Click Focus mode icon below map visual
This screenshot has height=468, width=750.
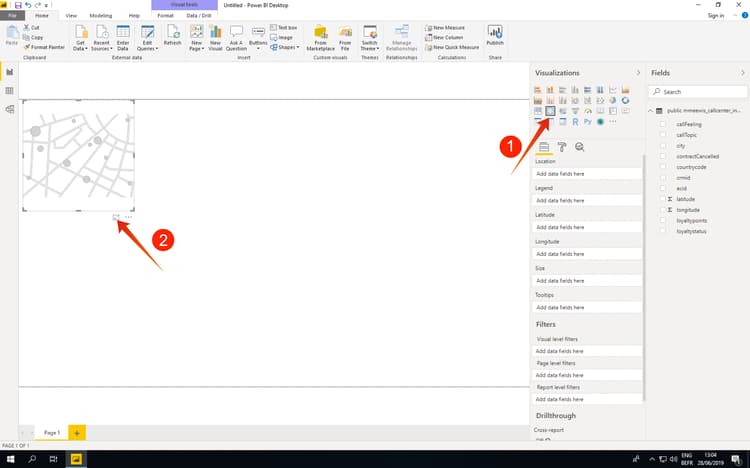click(116, 217)
